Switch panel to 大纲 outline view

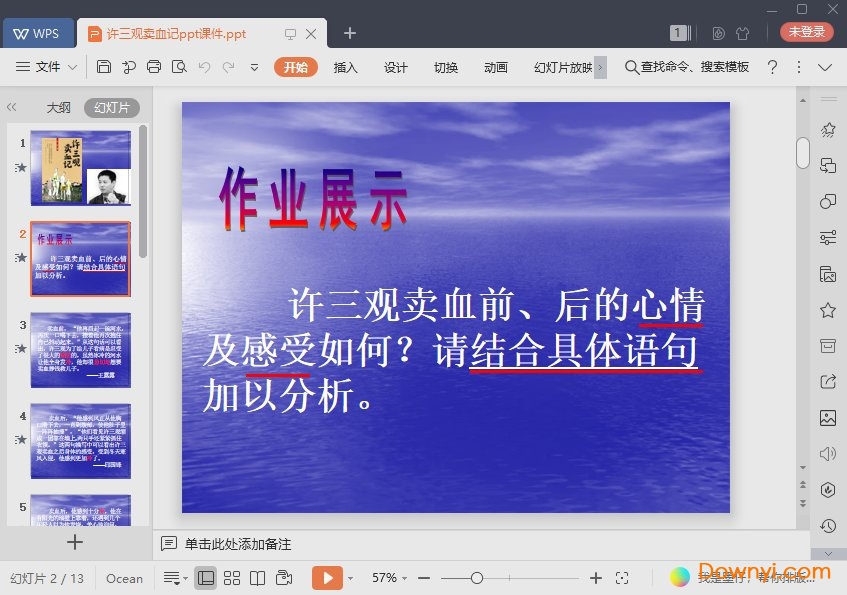click(x=58, y=108)
